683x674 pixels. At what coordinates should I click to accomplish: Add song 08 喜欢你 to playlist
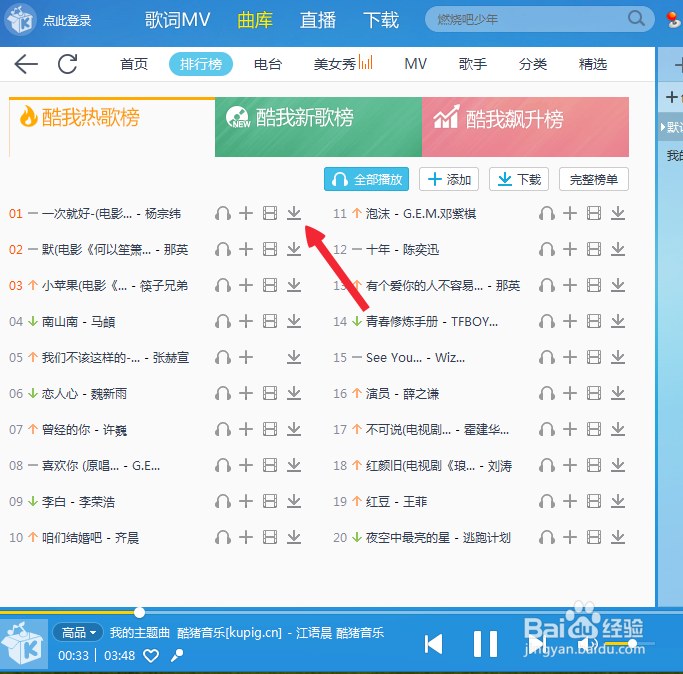coord(246,465)
